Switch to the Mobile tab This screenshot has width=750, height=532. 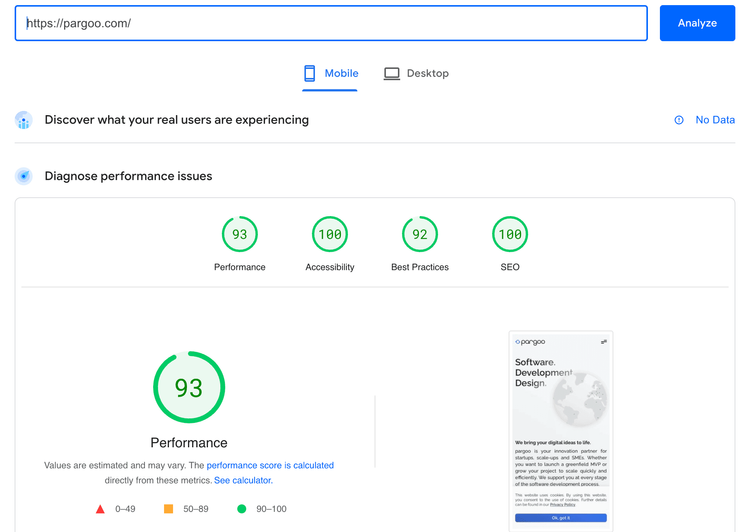coord(330,74)
